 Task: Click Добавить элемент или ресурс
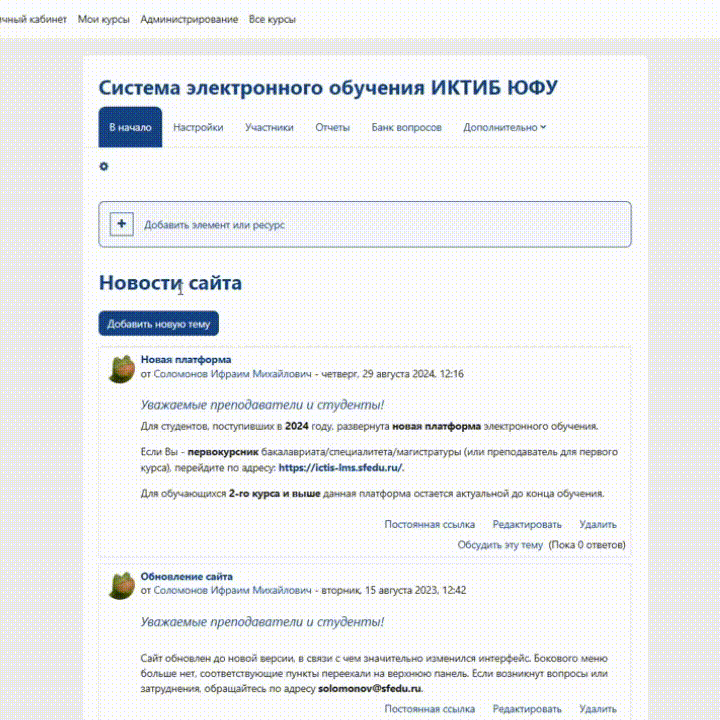tap(365, 225)
